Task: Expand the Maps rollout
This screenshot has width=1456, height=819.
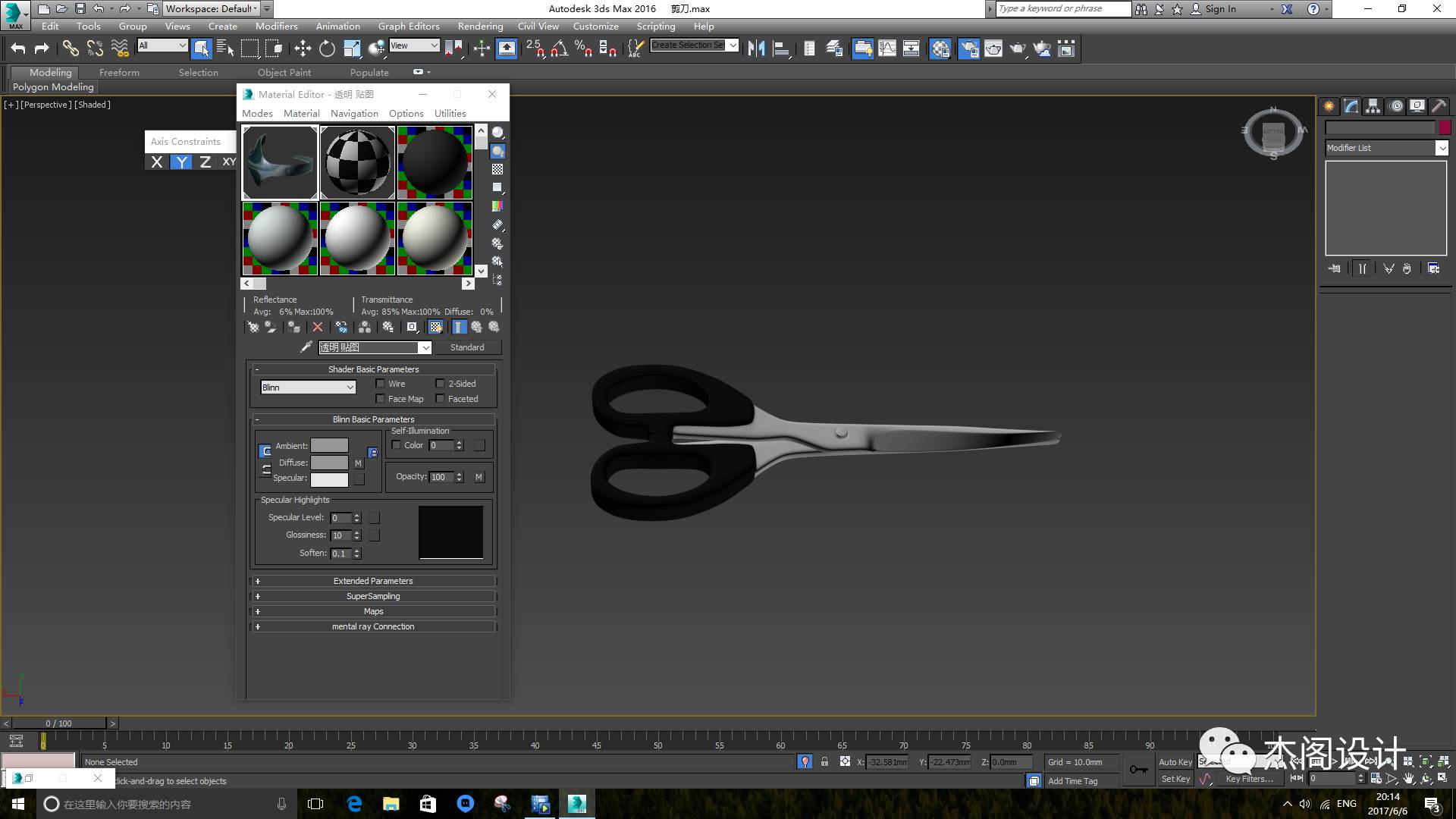Action: click(x=373, y=611)
